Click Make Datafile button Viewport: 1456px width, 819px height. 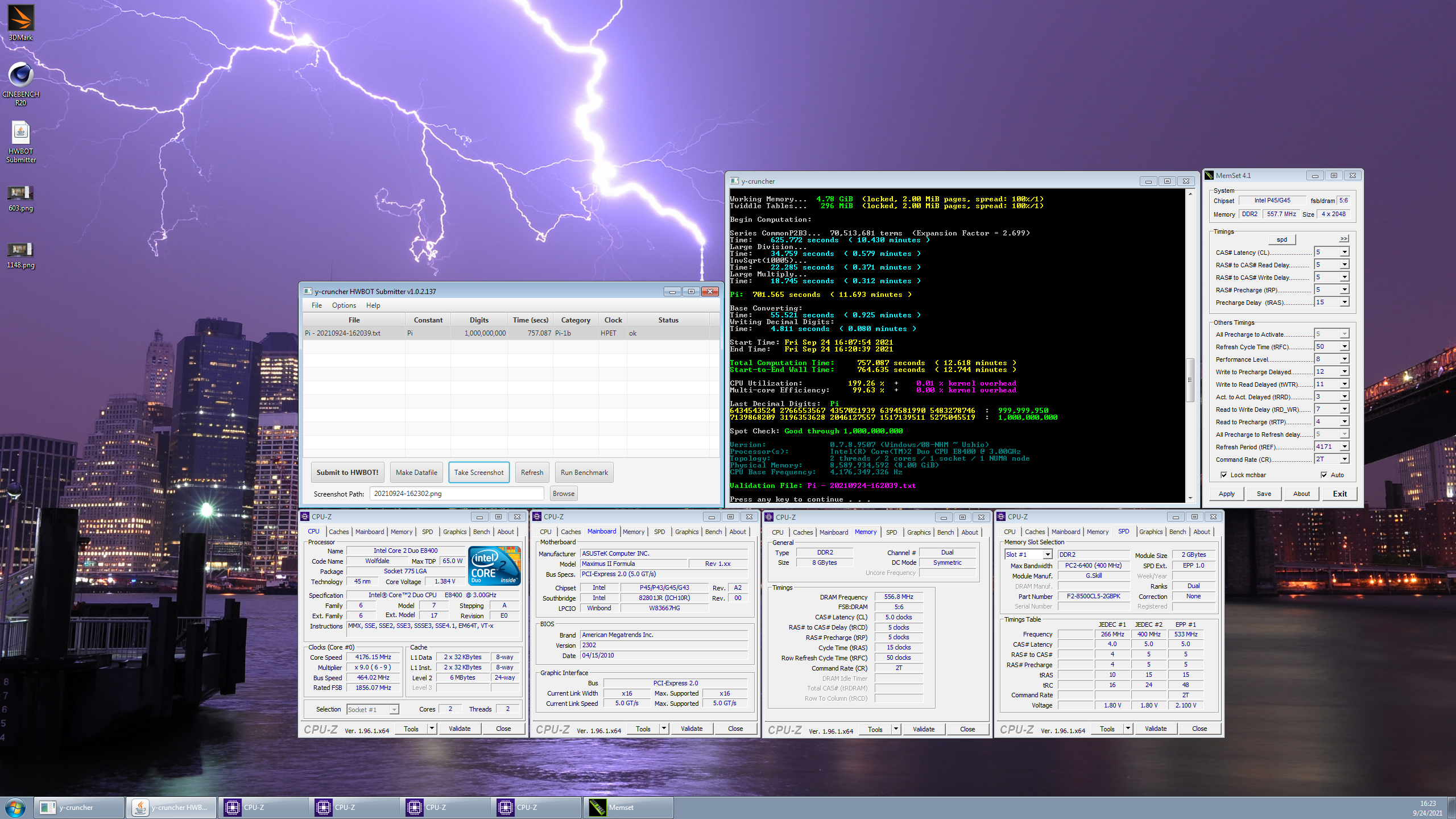click(x=416, y=473)
